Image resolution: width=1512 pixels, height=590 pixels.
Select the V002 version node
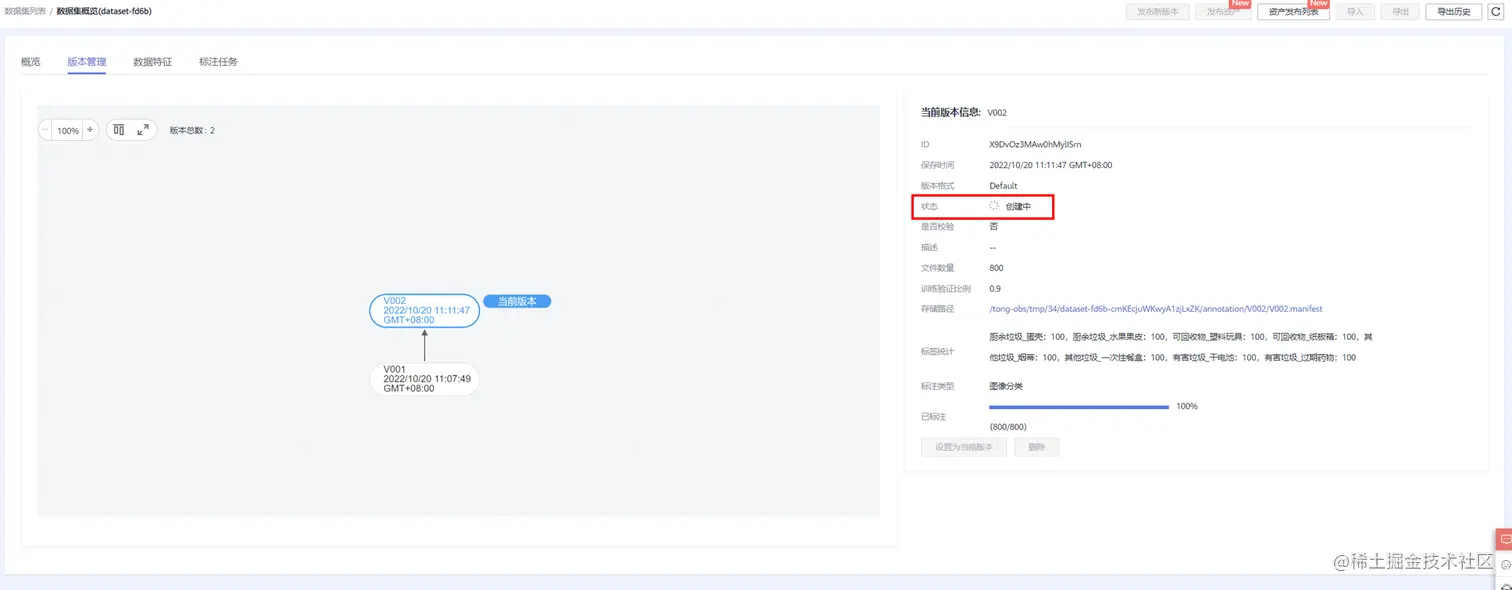click(x=424, y=311)
